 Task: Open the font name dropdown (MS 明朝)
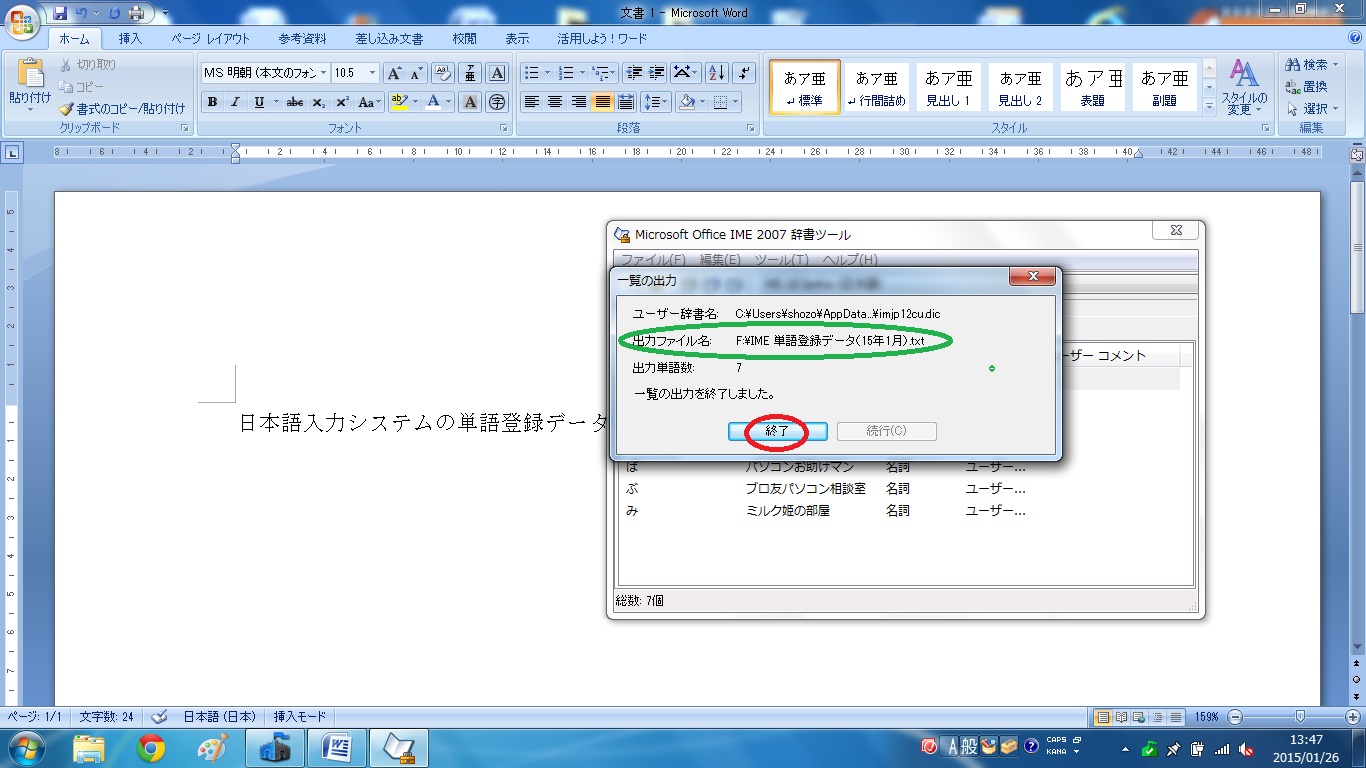tap(324, 73)
